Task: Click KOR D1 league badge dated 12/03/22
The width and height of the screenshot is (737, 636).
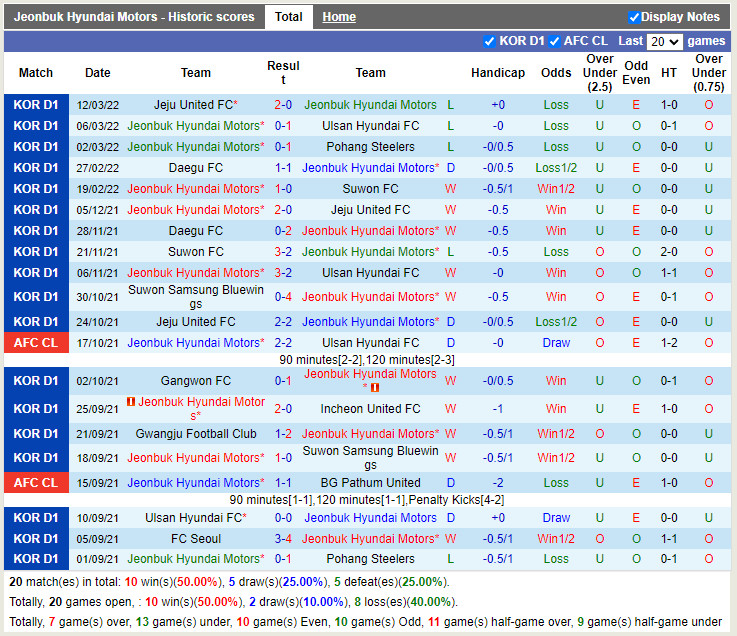Action: (36, 105)
